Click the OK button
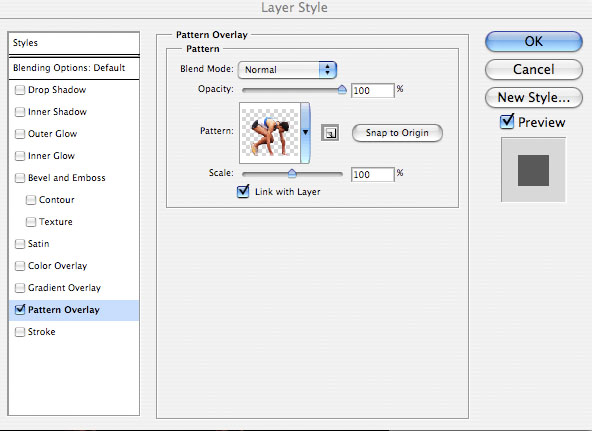The height and width of the screenshot is (431, 592). click(x=533, y=42)
